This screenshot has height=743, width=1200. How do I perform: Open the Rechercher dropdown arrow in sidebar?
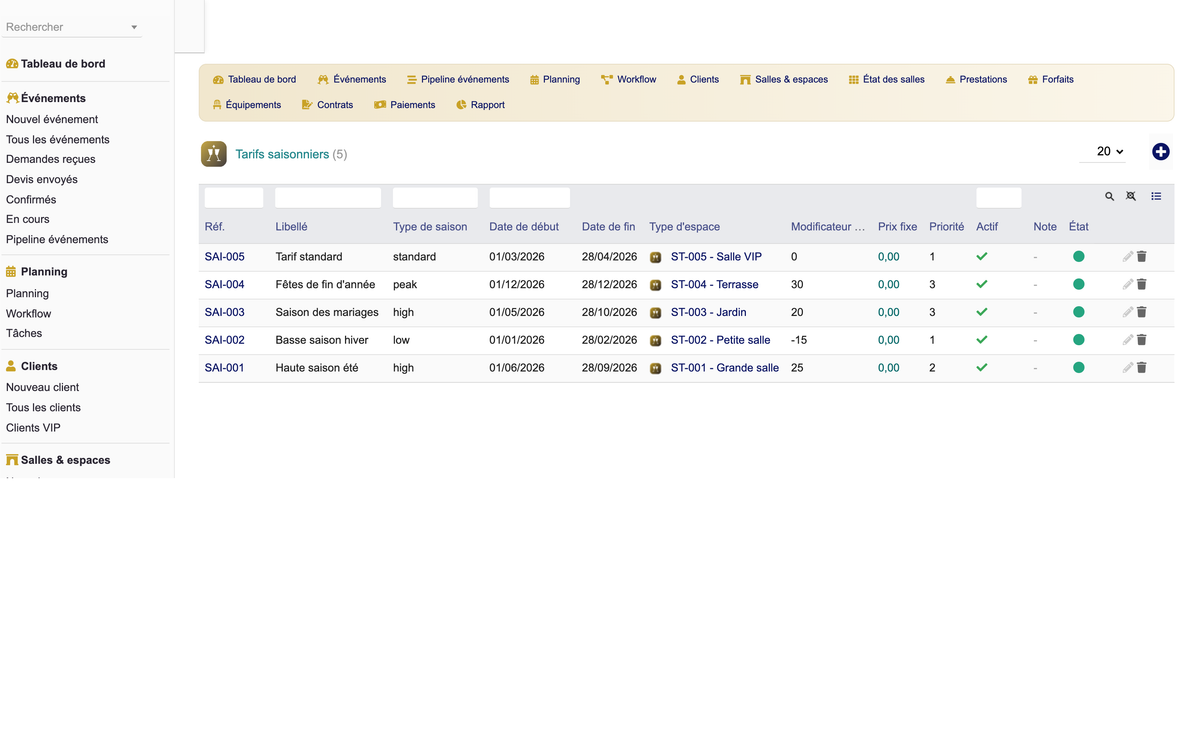134,28
